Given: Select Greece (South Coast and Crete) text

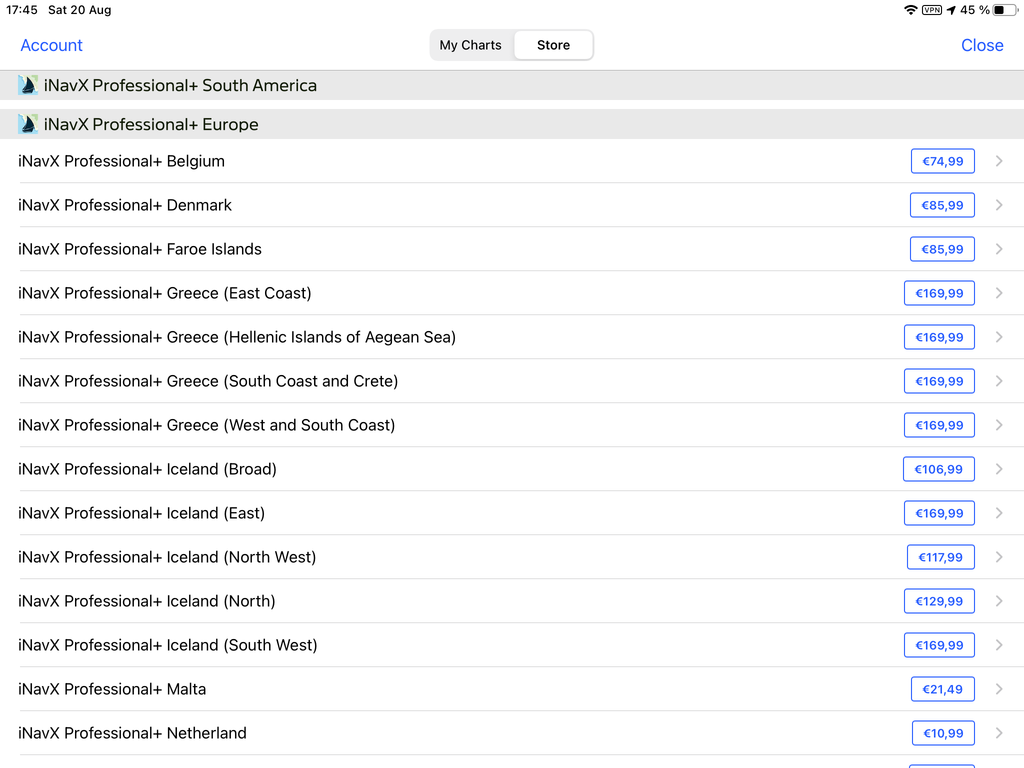Looking at the screenshot, I should (282, 381).
